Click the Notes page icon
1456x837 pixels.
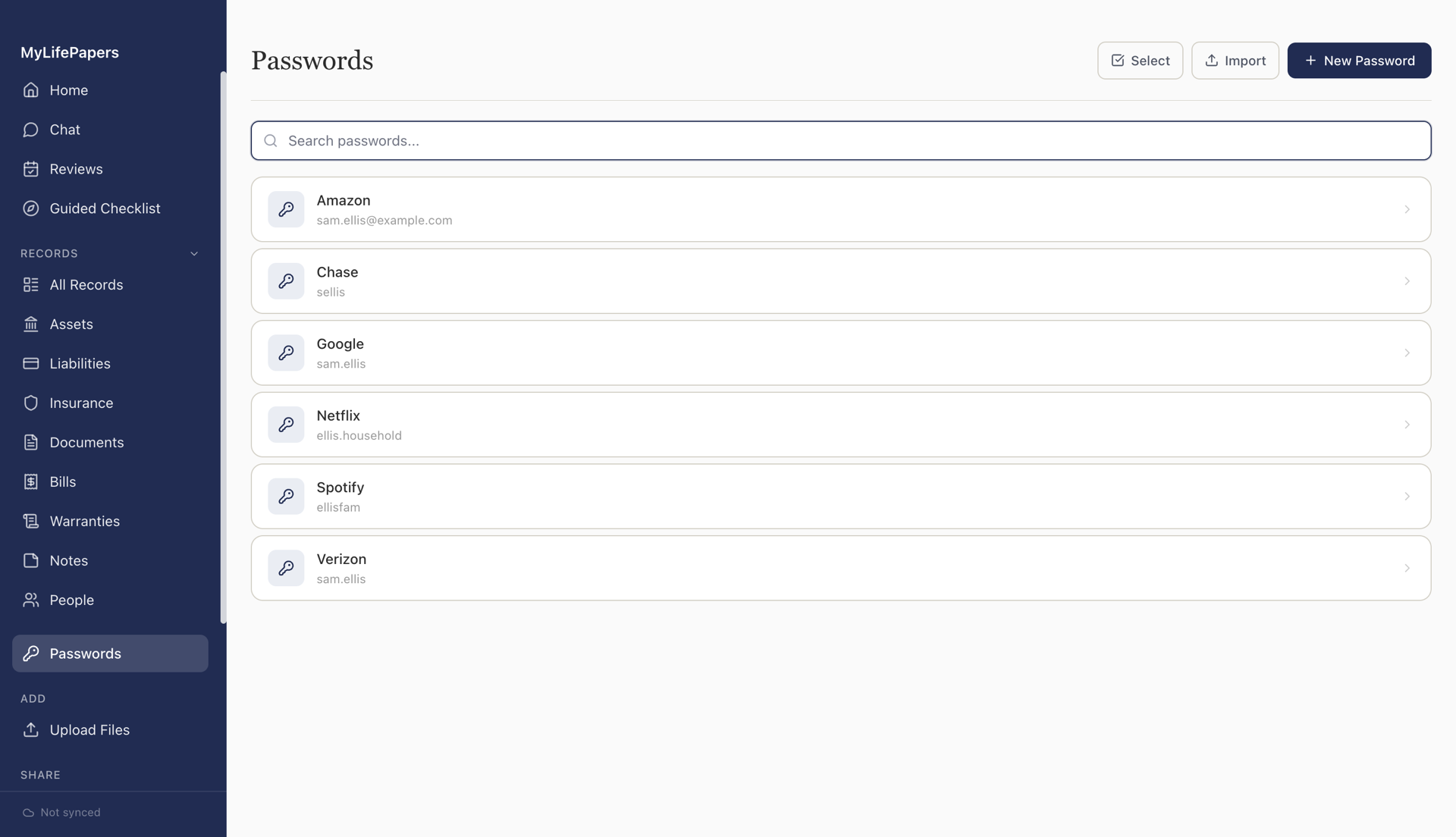tap(30, 561)
